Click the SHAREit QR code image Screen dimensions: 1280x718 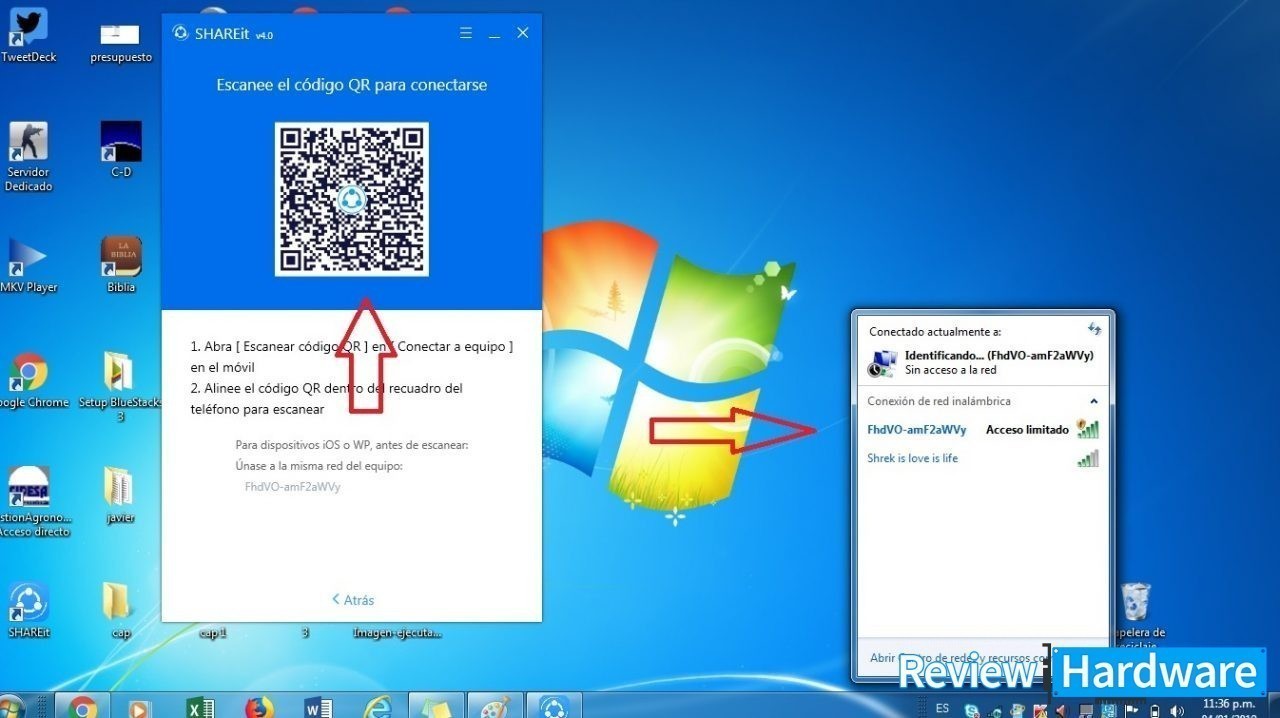tap(351, 199)
